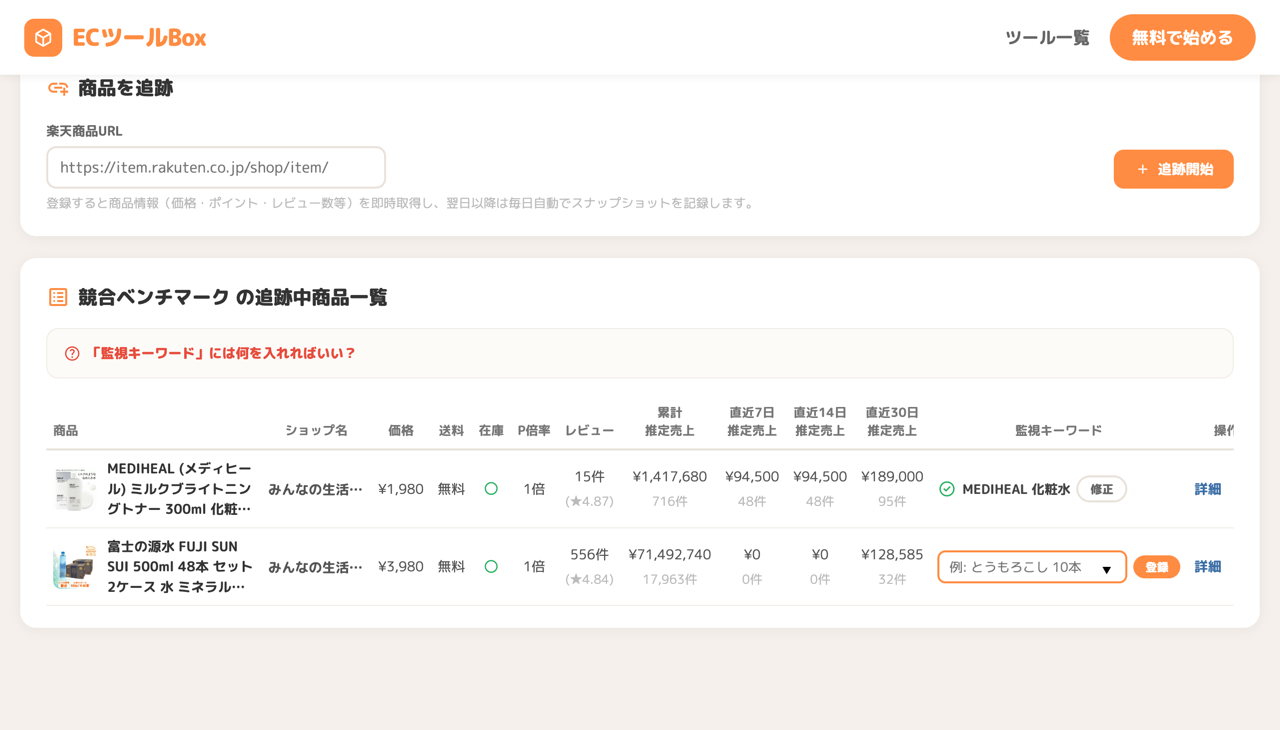This screenshot has height=730, width=1280.
Task: Open 詳細 for the 富士の源水 row
Action: point(1208,567)
